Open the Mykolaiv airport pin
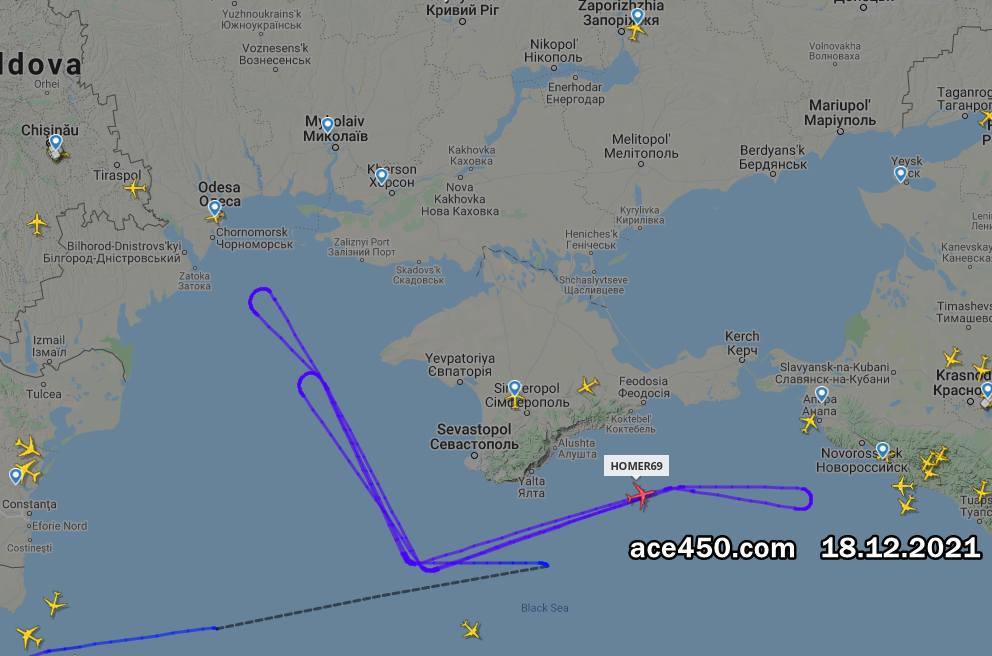Viewport: 992px width, 656px height. [x=328, y=125]
